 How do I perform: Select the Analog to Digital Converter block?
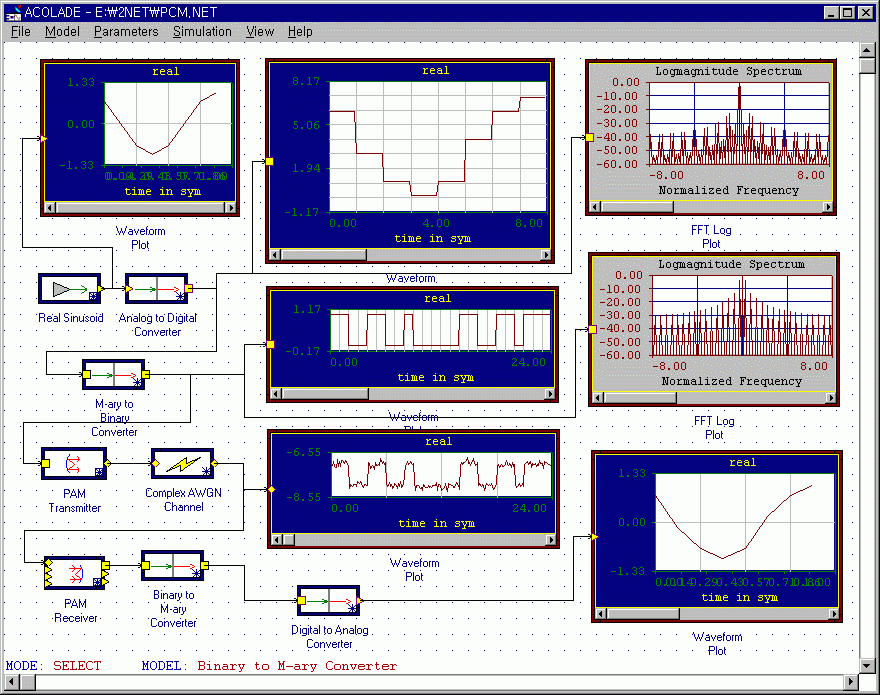click(157, 289)
